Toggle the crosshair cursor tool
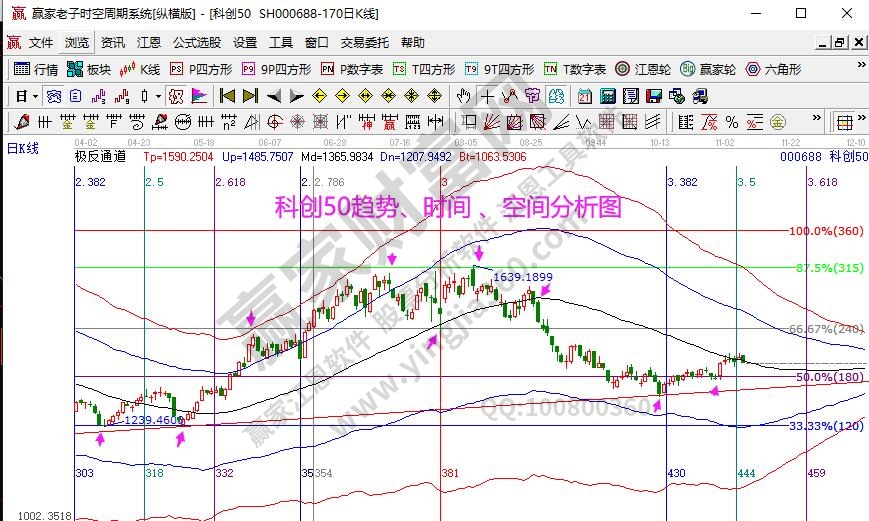This screenshot has height=521, width=869. tap(487, 97)
